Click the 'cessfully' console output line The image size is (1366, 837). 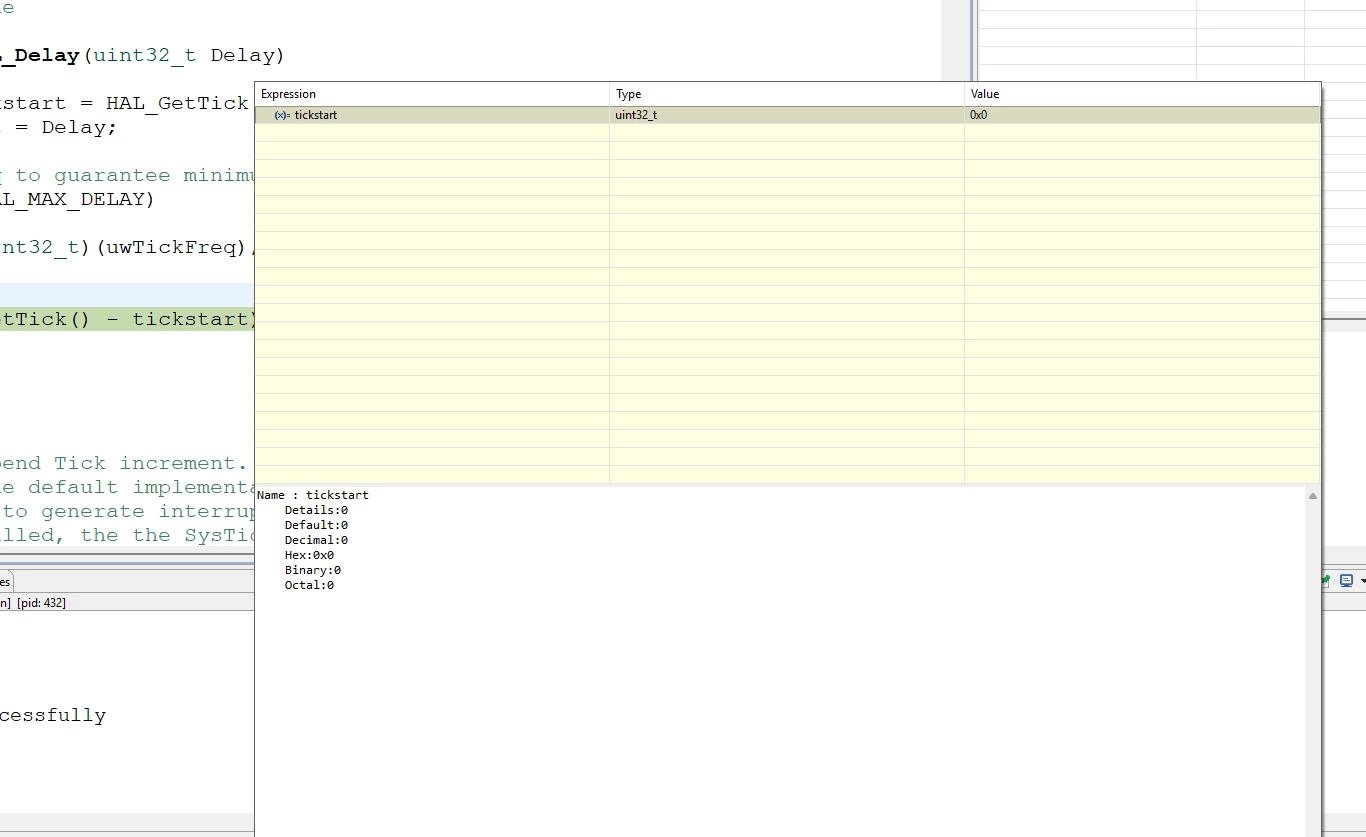[x=53, y=715]
